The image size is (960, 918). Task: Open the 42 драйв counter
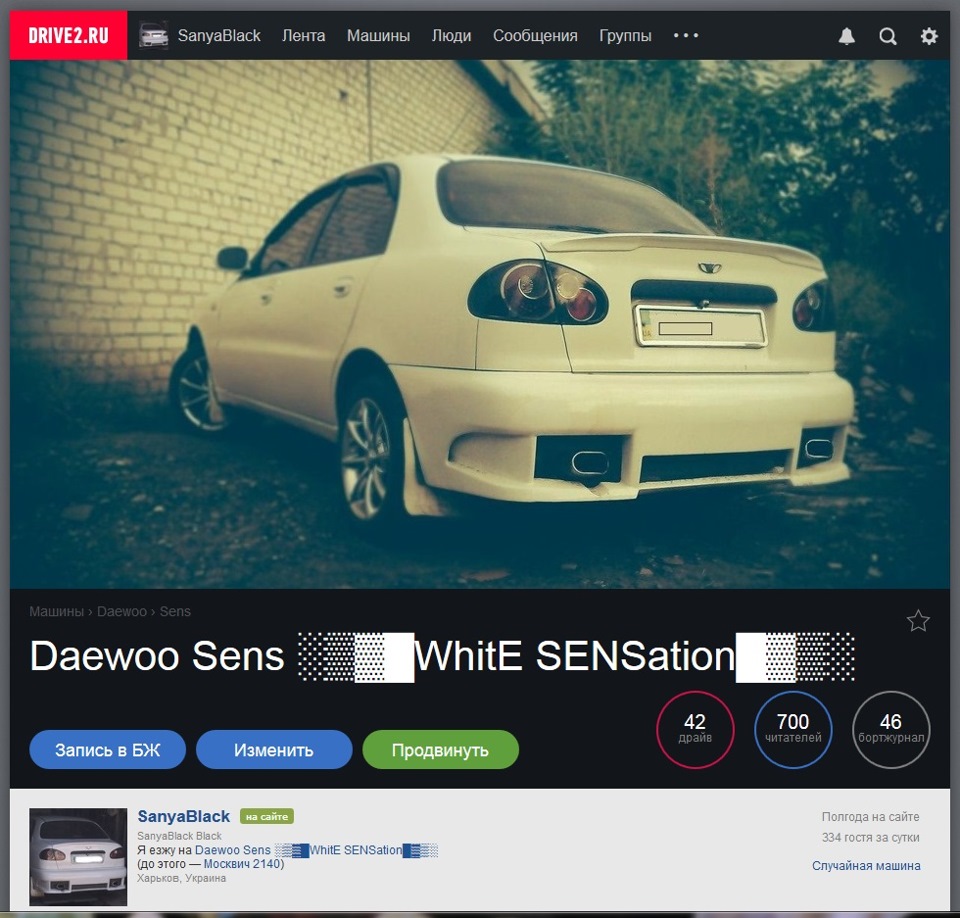tap(695, 729)
